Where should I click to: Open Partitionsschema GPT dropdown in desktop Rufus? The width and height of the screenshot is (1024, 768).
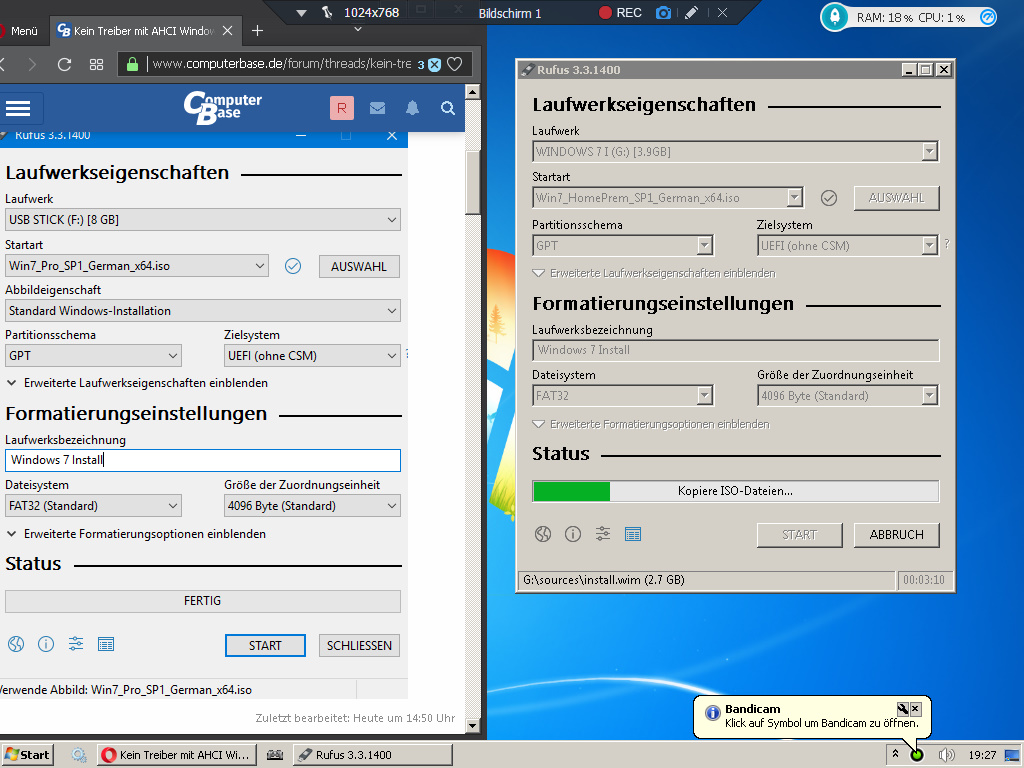pyautogui.click(x=622, y=246)
